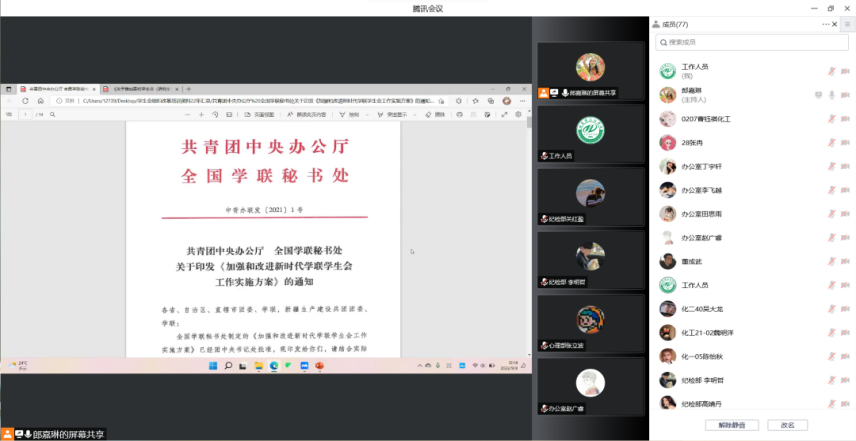
Task: Click the PDF page number field
Action: coord(25,115)
